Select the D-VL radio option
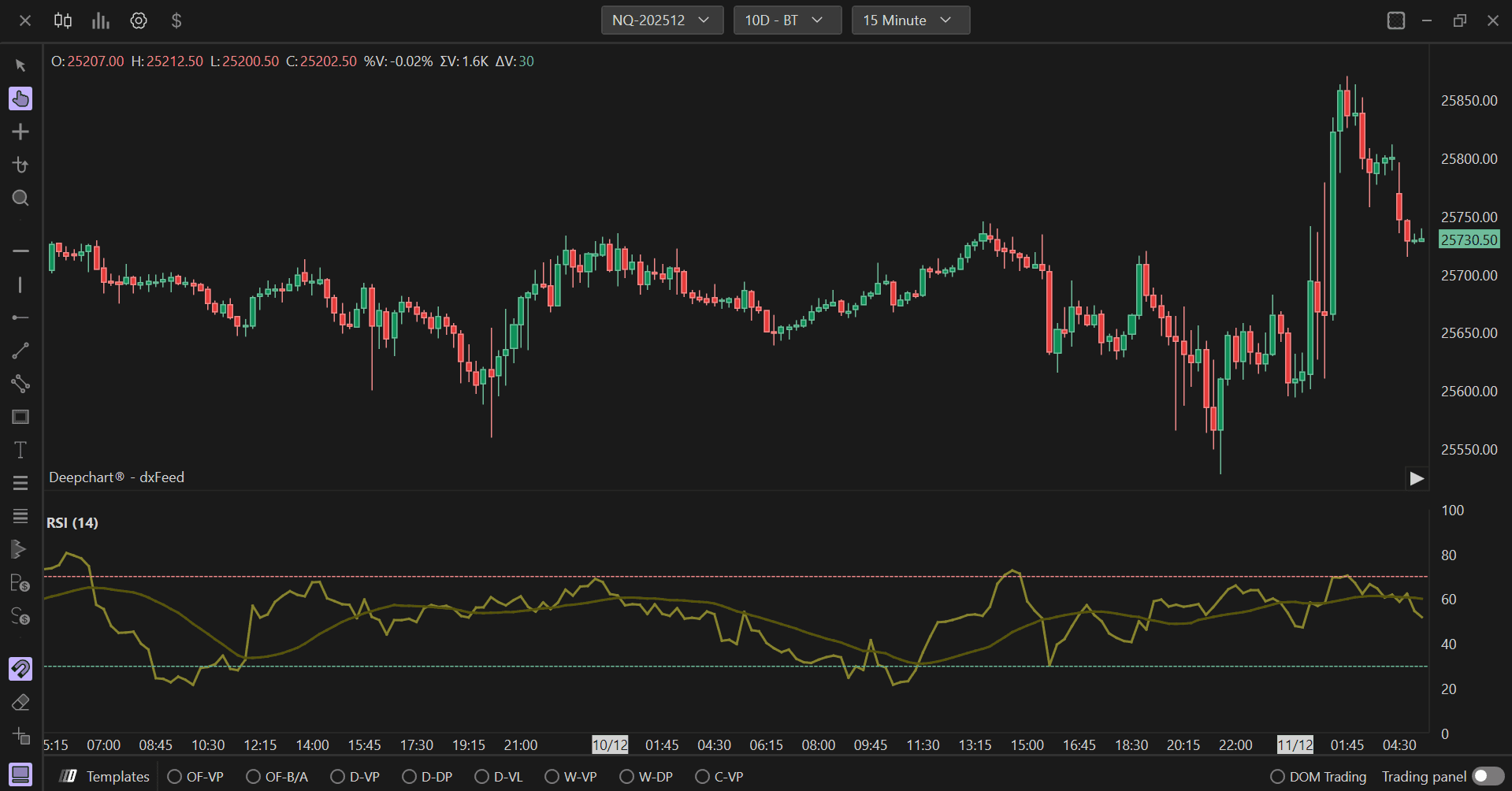This screenshot has width=1512, height=791. (499, 777)
